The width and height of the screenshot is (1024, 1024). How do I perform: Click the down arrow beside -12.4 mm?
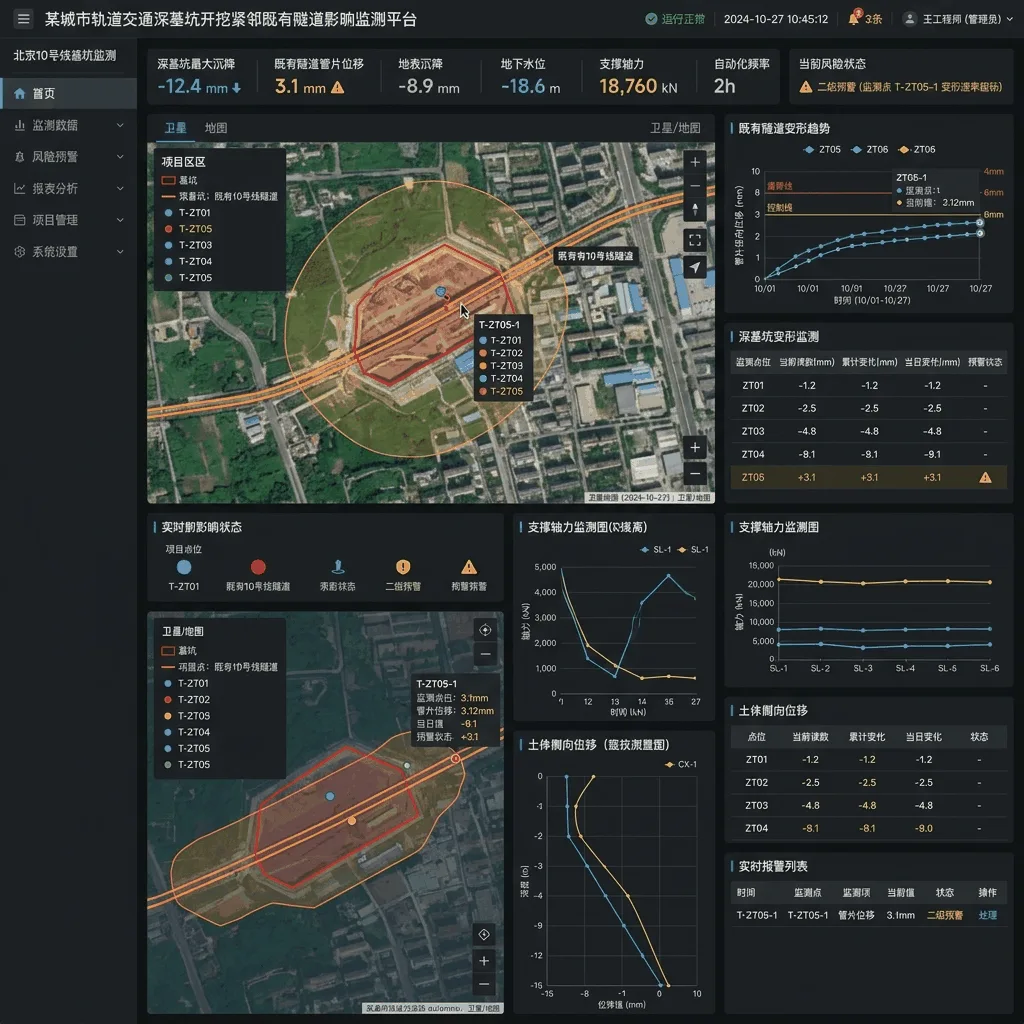point(236,88)
